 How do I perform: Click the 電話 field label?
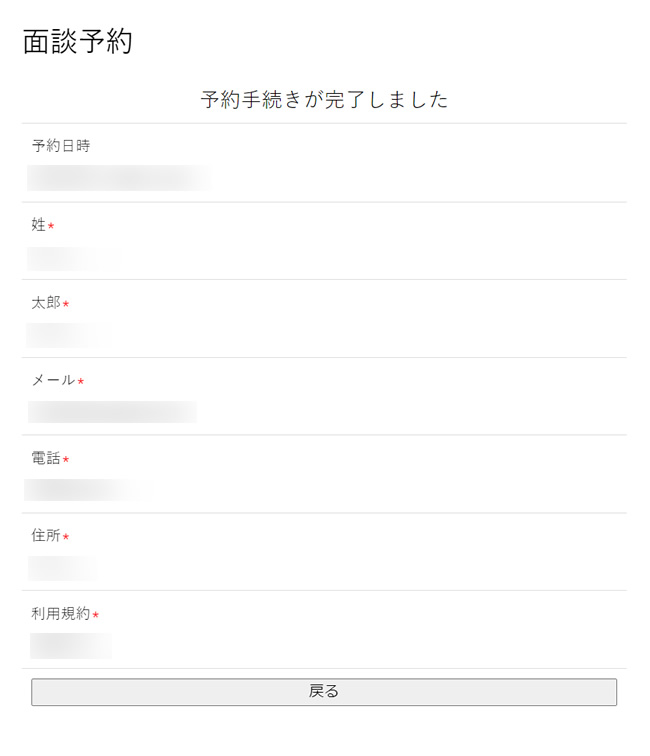(46, 459)
